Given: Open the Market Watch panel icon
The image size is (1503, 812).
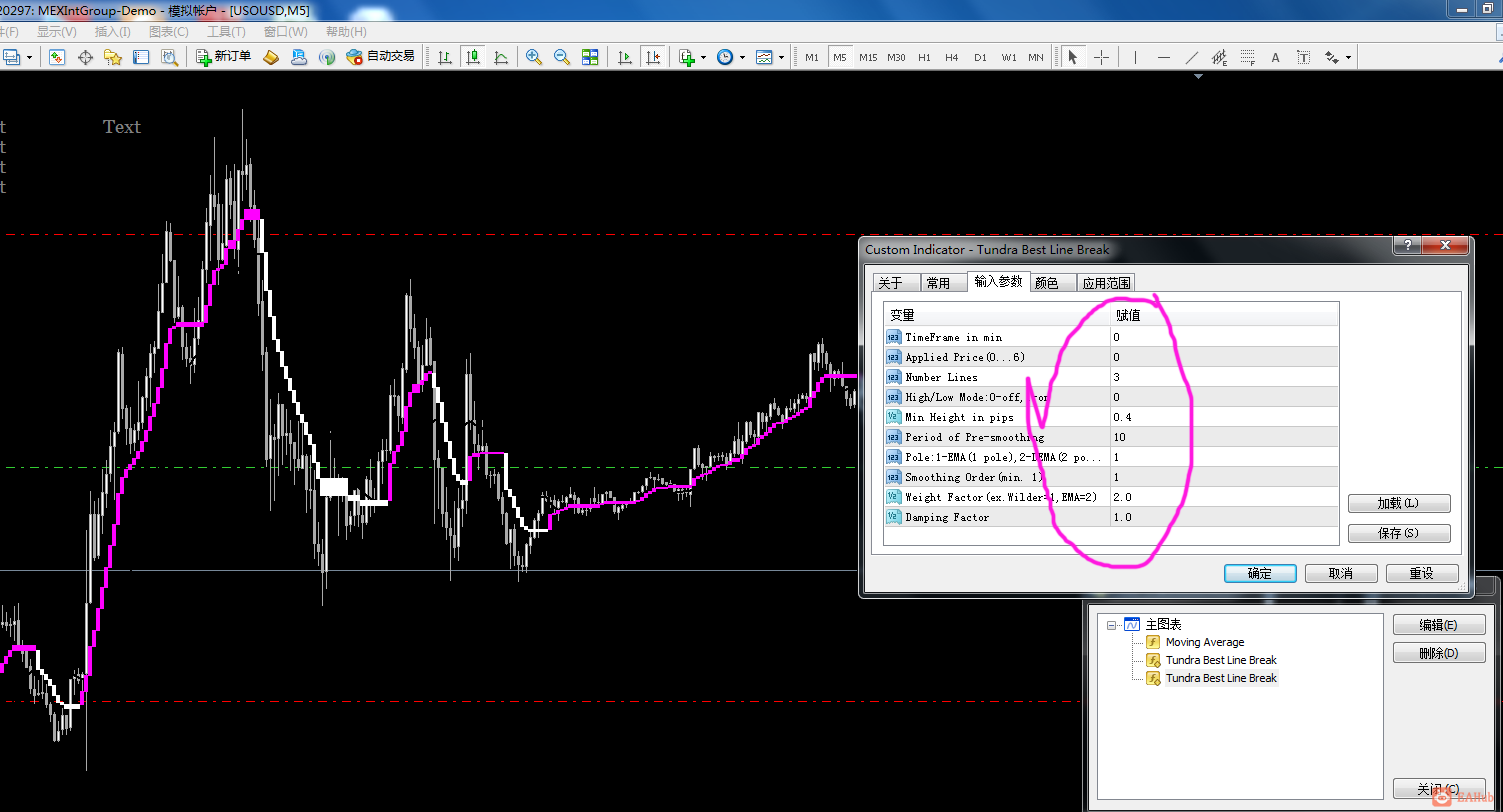Looking at the screenshot, I should (x=57, y=57).
